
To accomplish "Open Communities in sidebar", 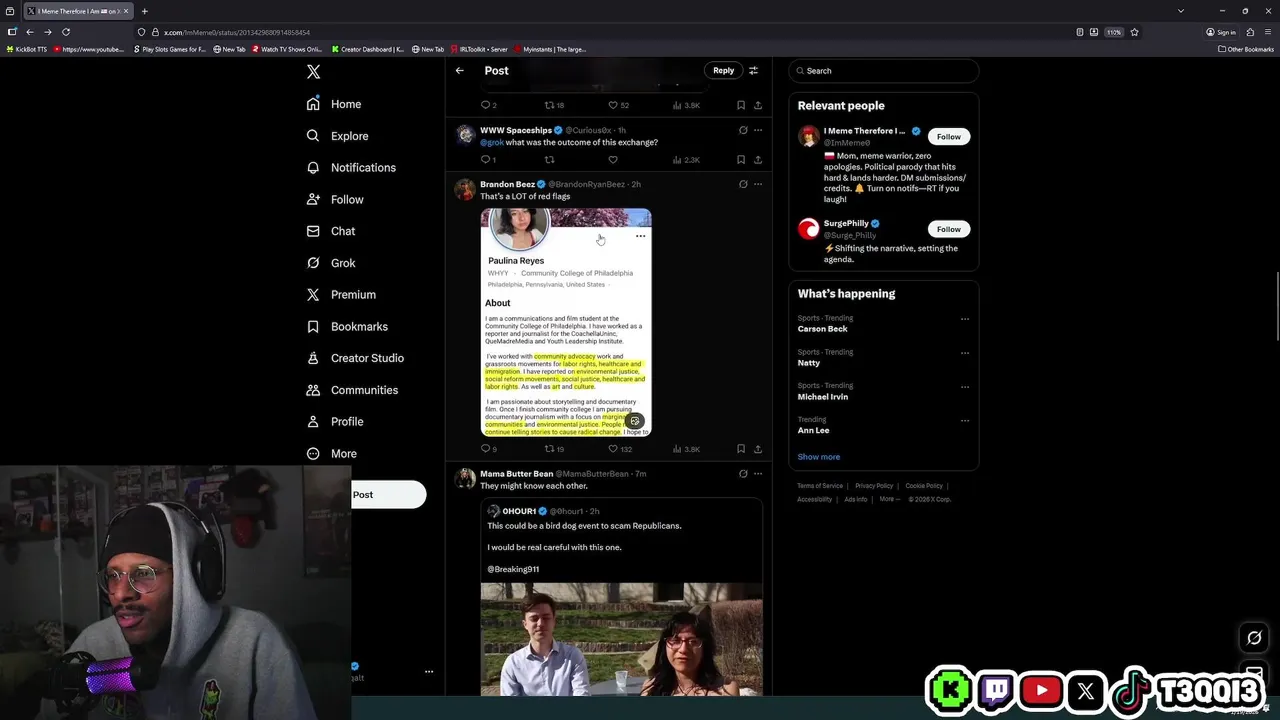I will pyautogui.click(x=352, y=390).
